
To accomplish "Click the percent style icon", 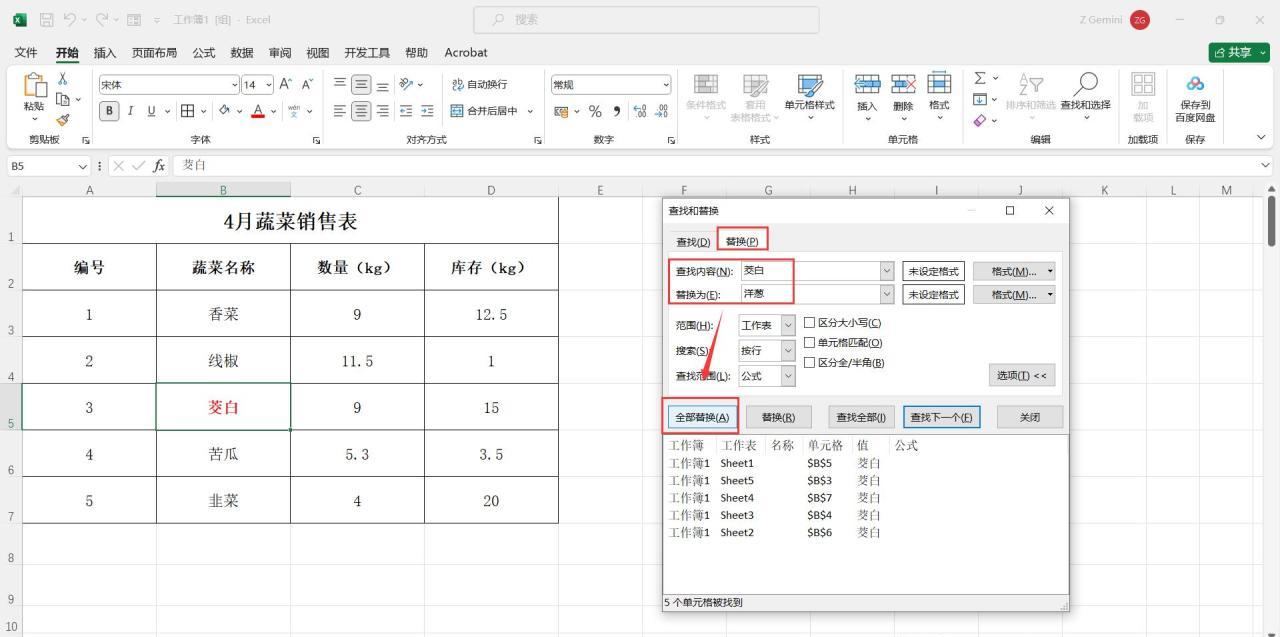I will tap(595, 110).
